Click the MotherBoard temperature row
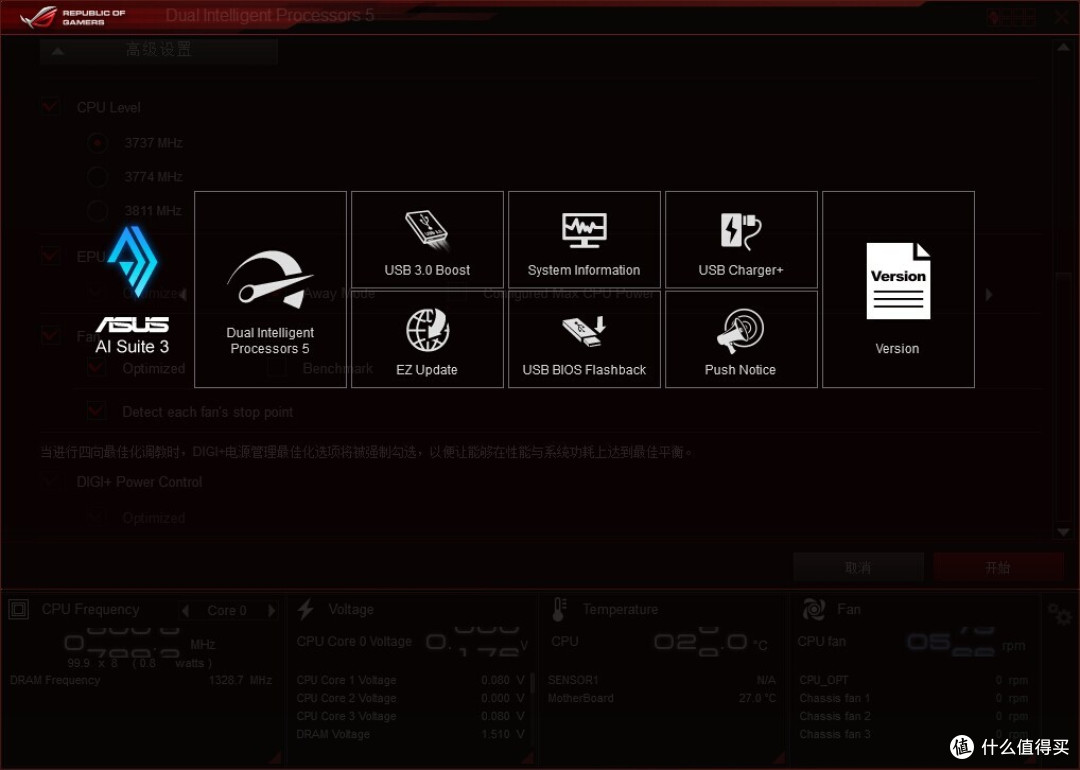Viewport: 1080px width, 770px height. click(662, 698)
